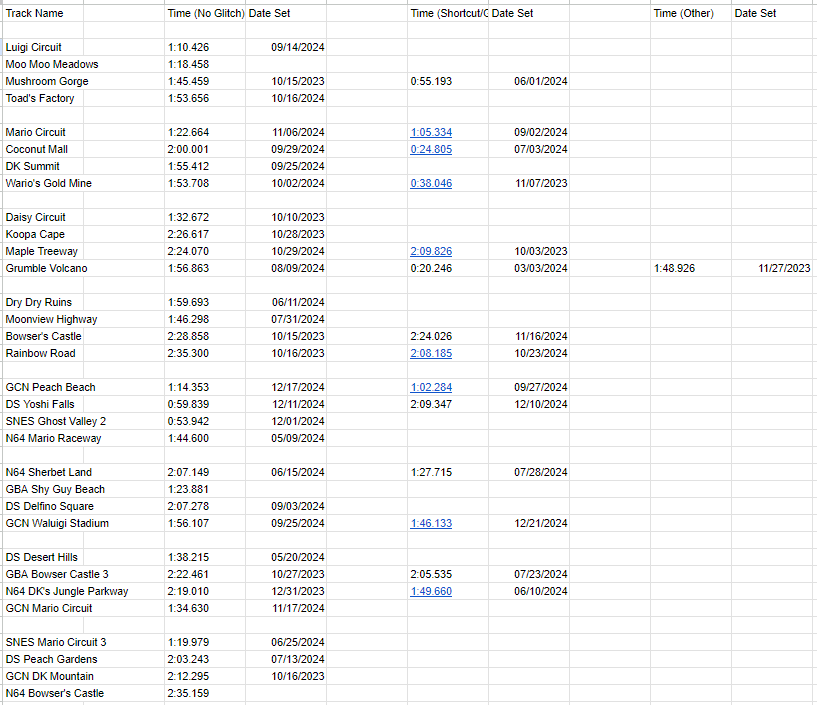The width and height of the screenshot is (817, 705).
Task: Select the 1:48.926 Grumble Volcano other time
Action: point(691,268)
